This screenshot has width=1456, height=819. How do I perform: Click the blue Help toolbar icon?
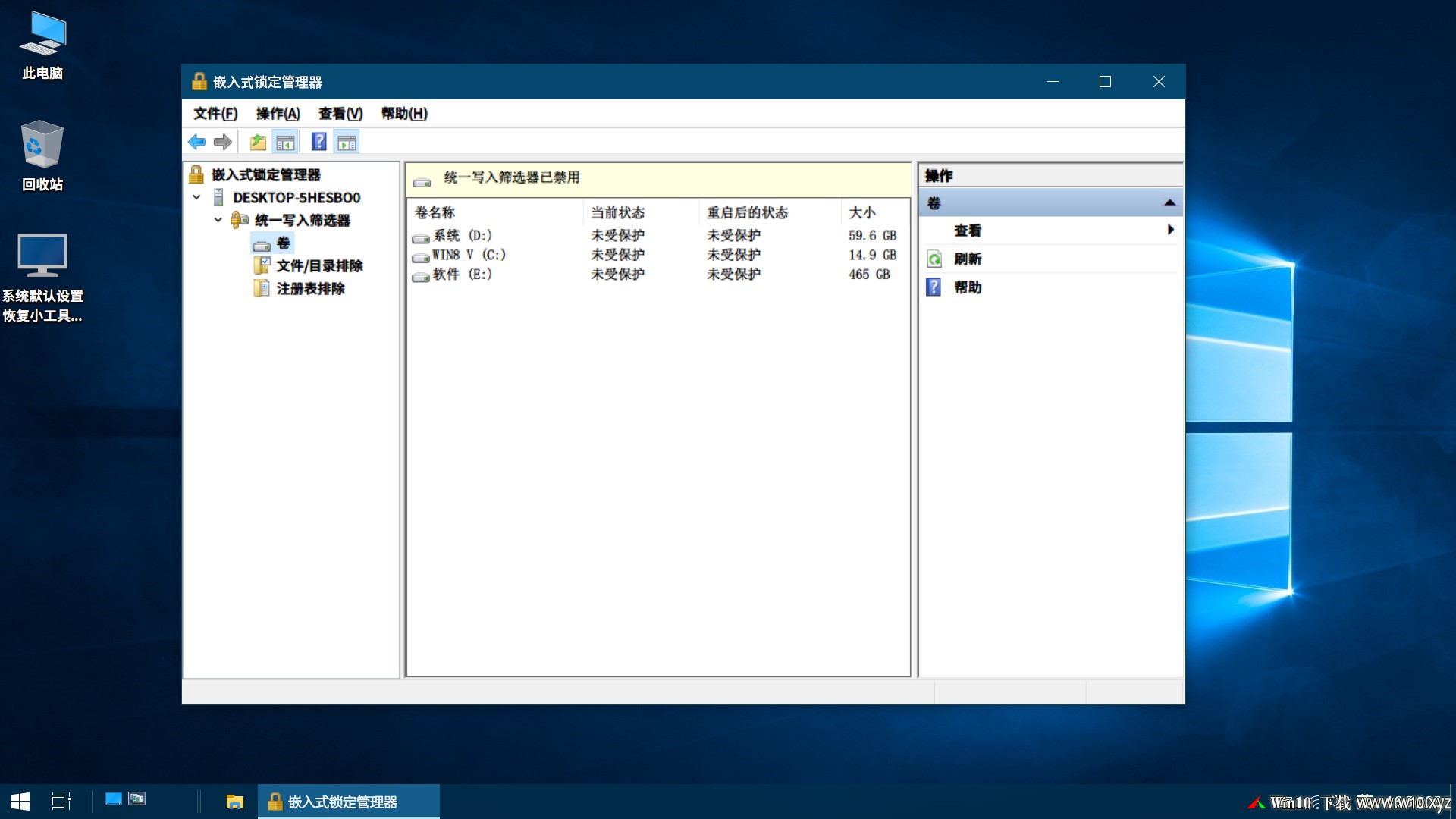pyautogui.click(x=319, y=142)
